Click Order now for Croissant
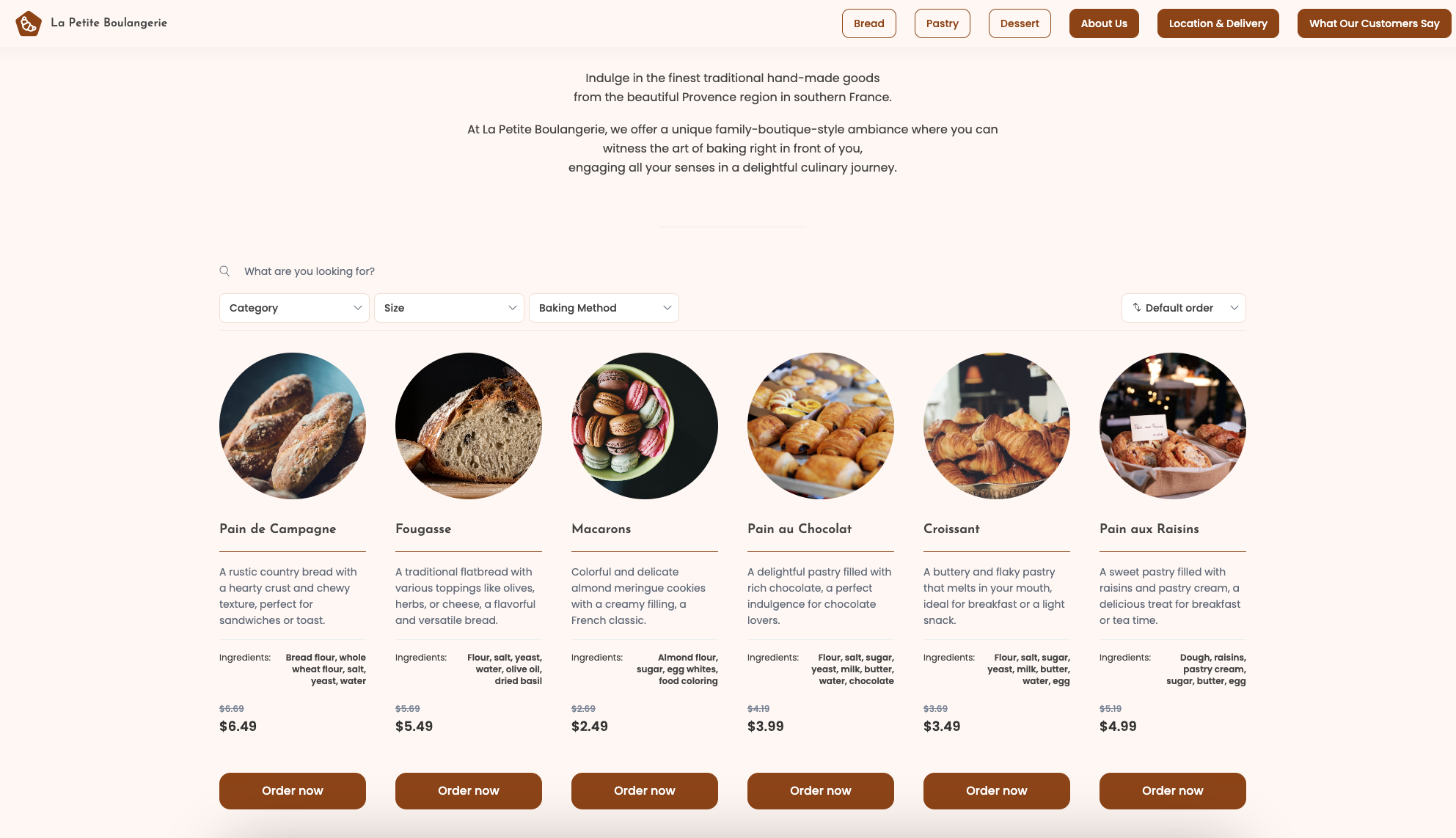Screen dimensions: 1456x838 pyautogui.click(x=996, y=790)
